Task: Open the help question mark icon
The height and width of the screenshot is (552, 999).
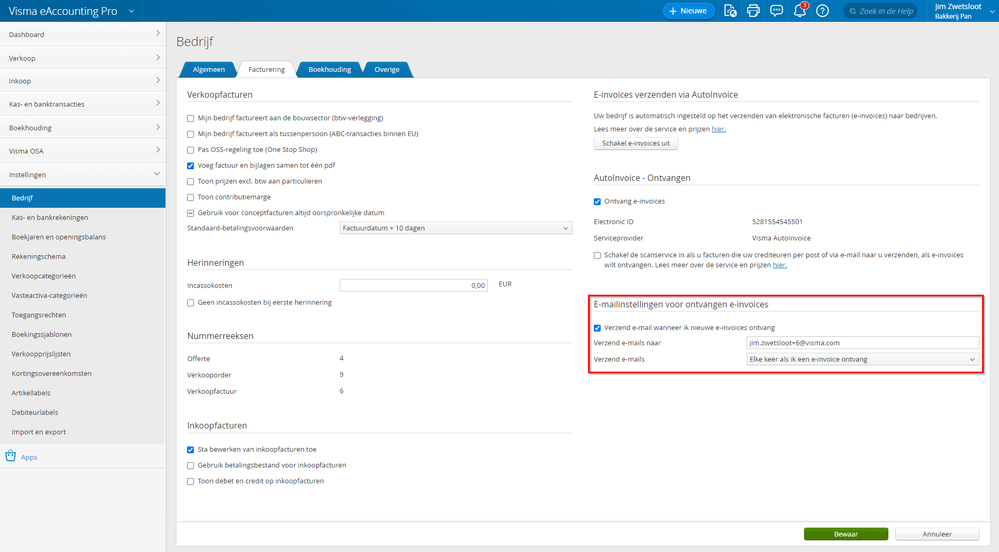Action: coord(823,11)
